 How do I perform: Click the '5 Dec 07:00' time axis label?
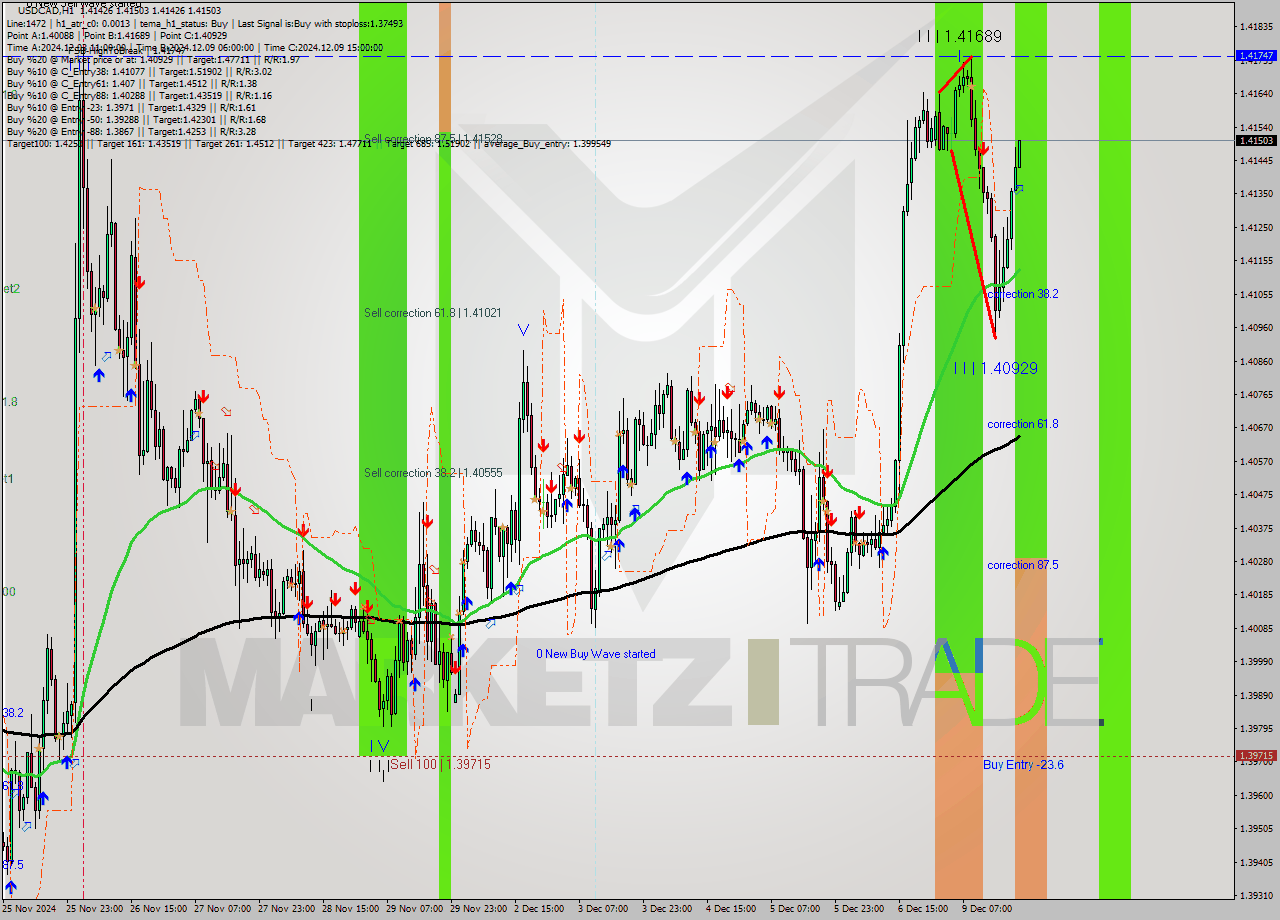(796, 909)
